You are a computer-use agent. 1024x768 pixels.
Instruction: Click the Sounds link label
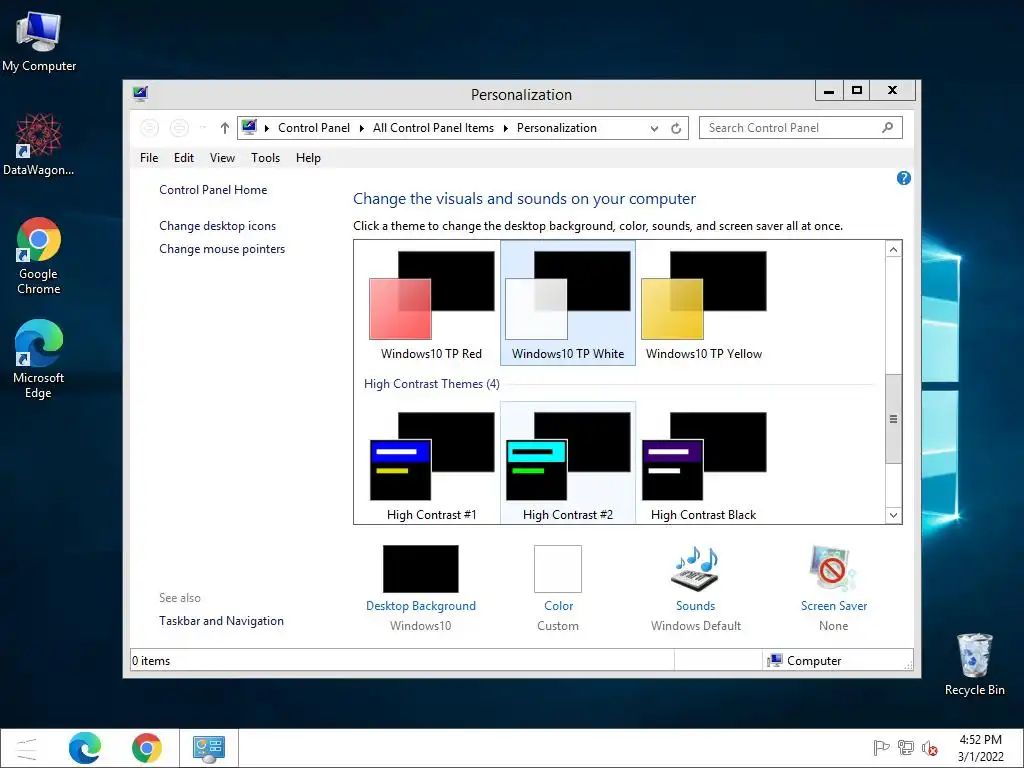click(x=696, y=606)
